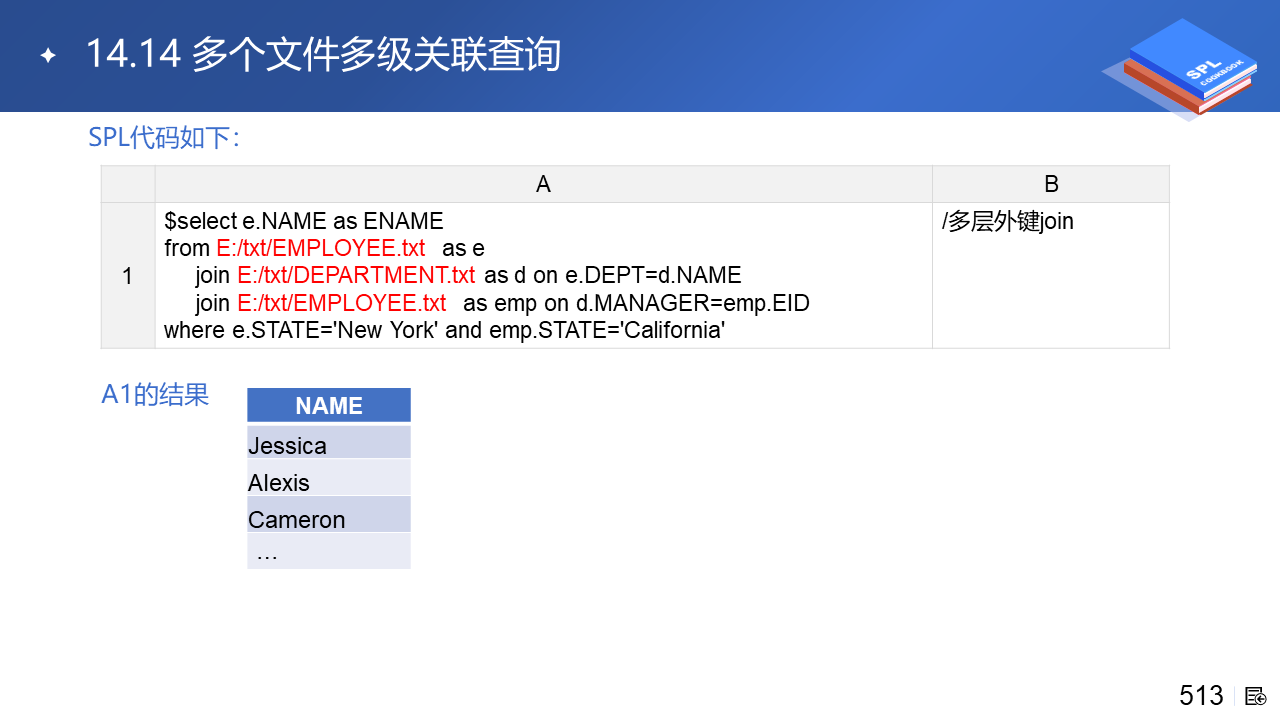Select the "Alexis" result row
Screen dimensions: 1280x720
click(329, 478)
